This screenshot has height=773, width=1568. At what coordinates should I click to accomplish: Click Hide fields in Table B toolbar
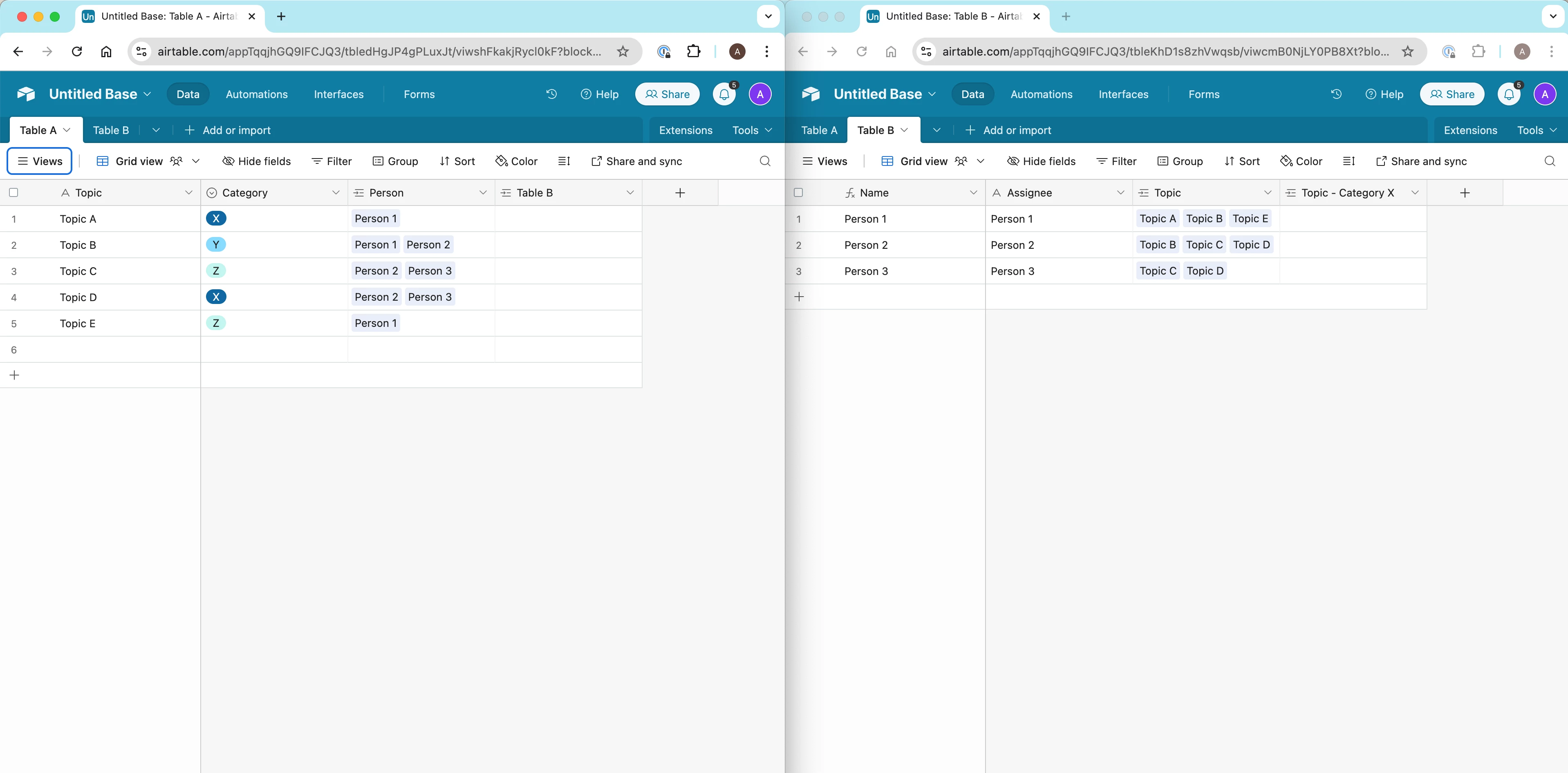pos(1042,161)
